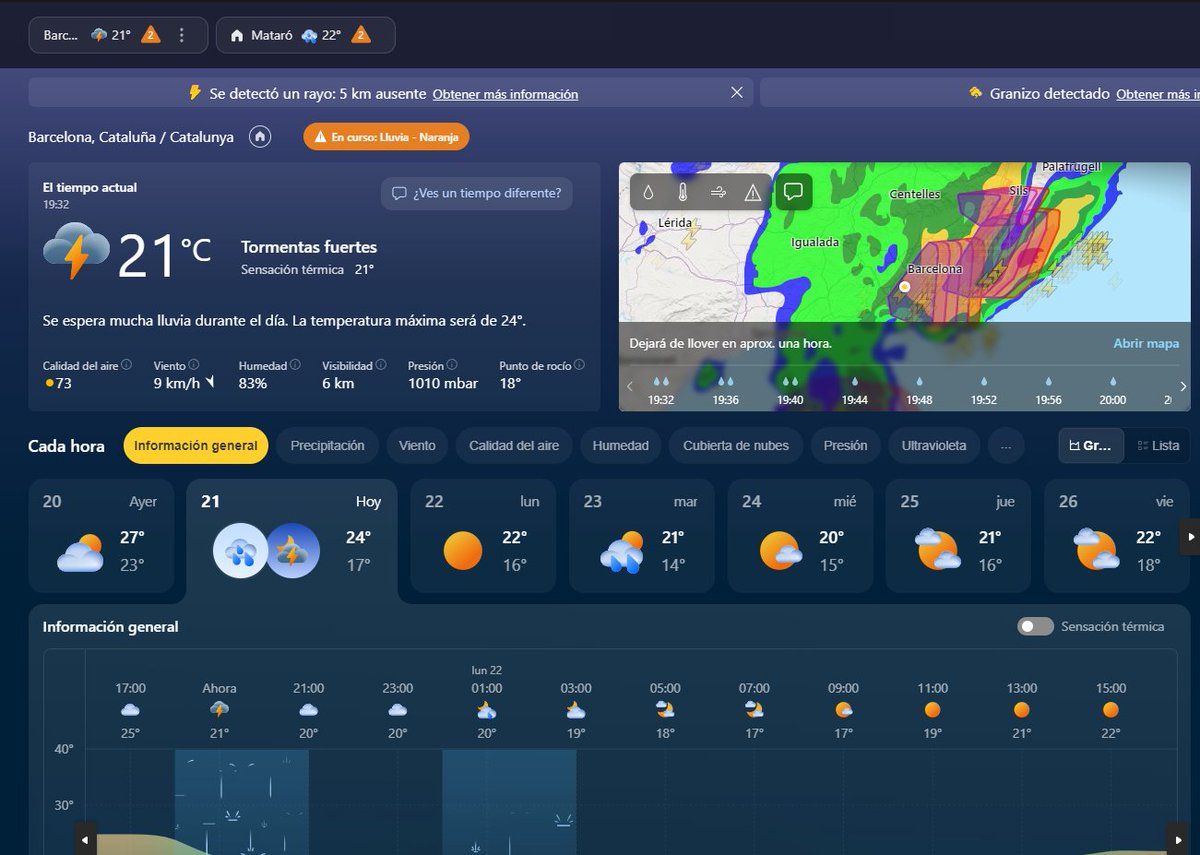Select the wind map layer icon
The image size is (1200, 855).
coord(718,192)
